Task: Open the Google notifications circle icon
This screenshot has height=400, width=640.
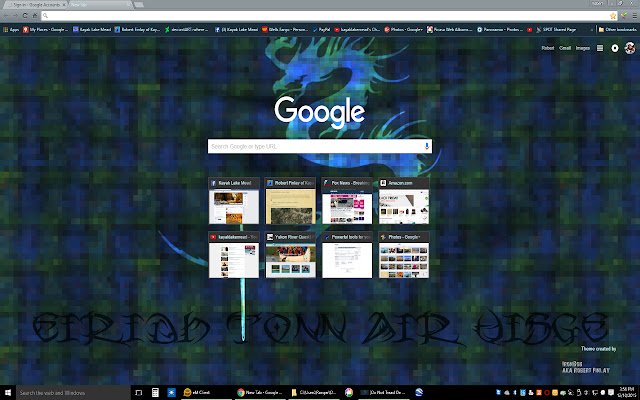Action: click(x=615, y=48)
